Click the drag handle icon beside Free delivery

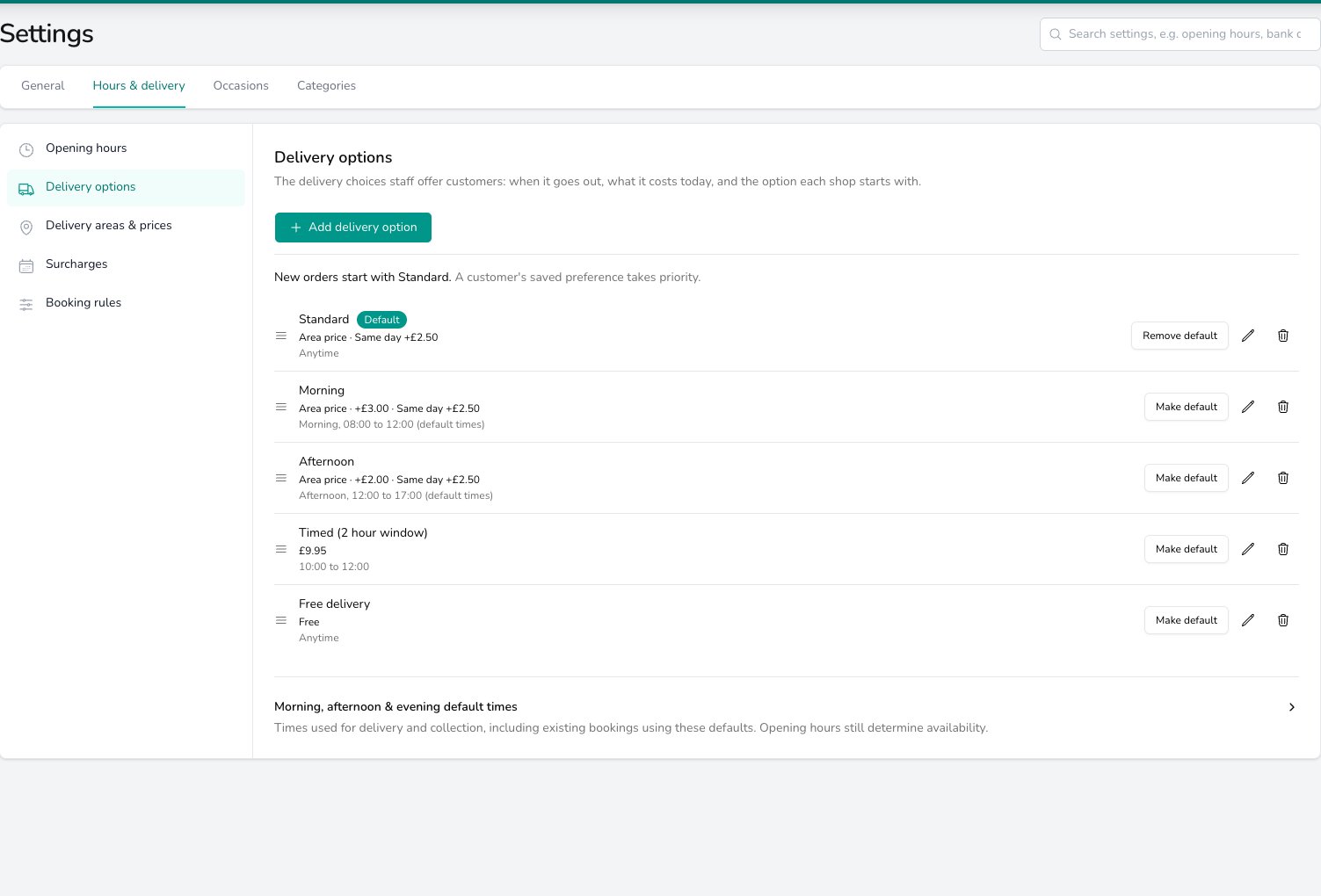281,620
